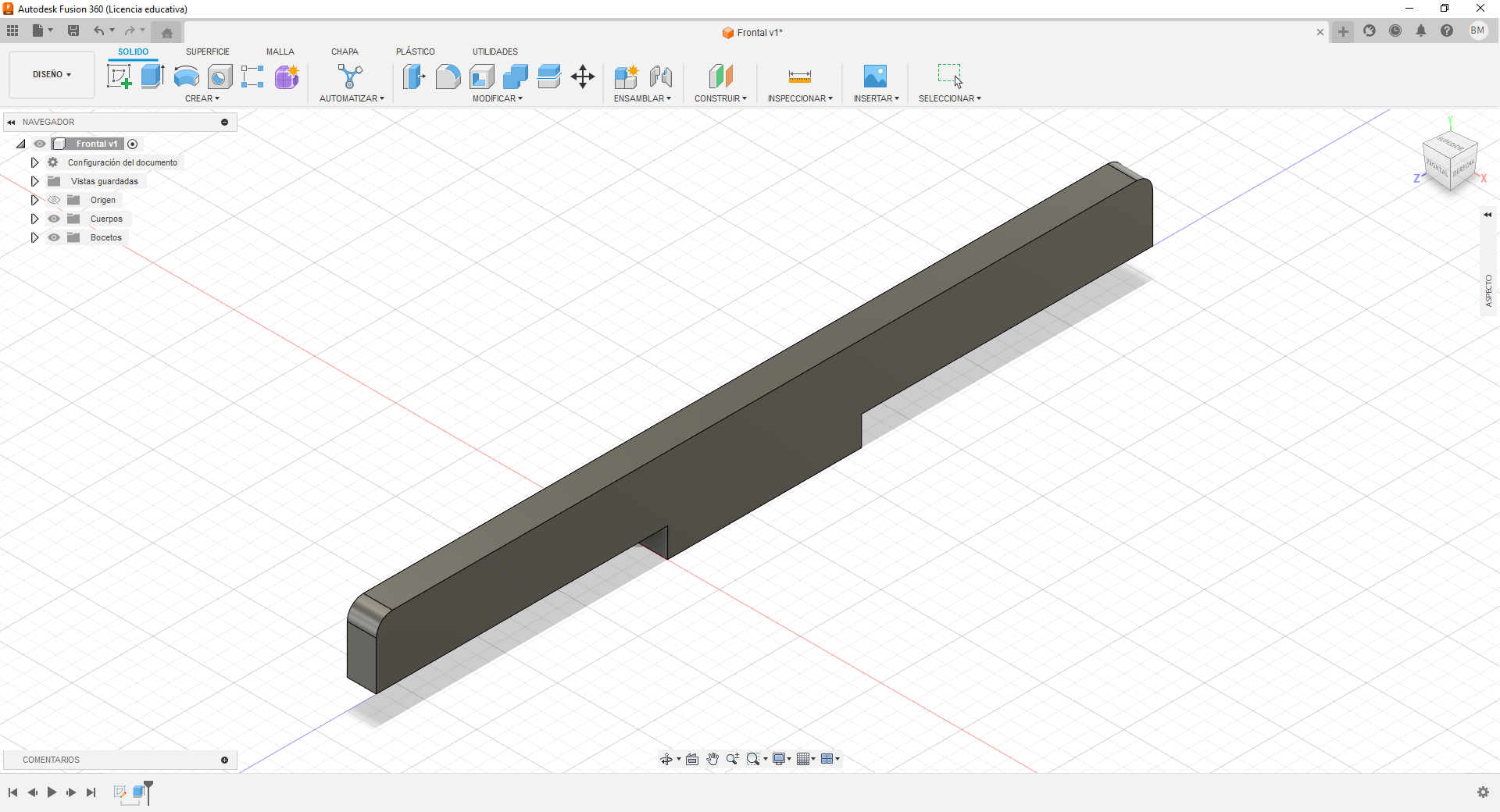Image resolution: width=1500 pixels, height=812 pixels.
Task: Click the Construct plane icon
Action: click(x=721, y=77)
